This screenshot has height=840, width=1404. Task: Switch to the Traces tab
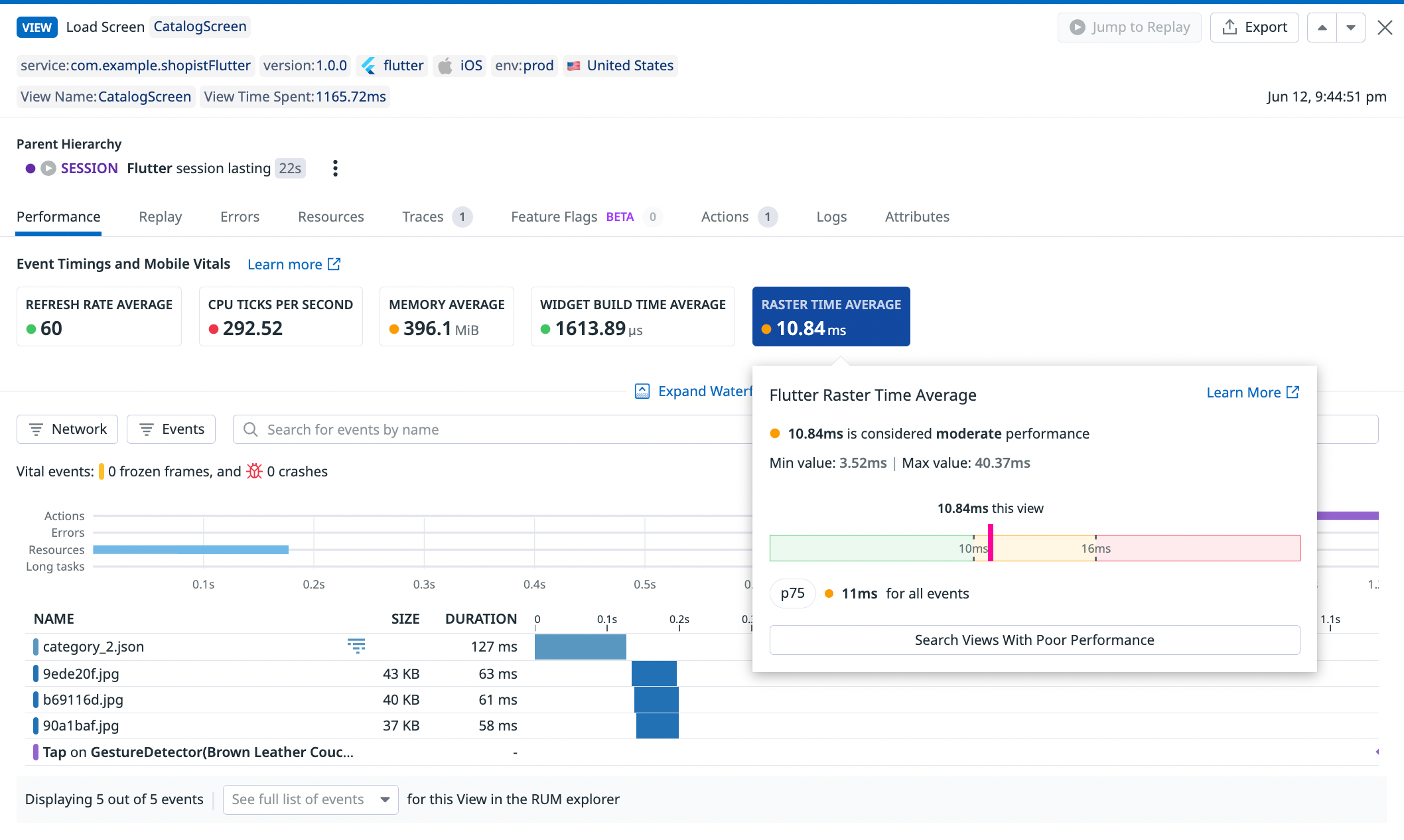(423, 217)
